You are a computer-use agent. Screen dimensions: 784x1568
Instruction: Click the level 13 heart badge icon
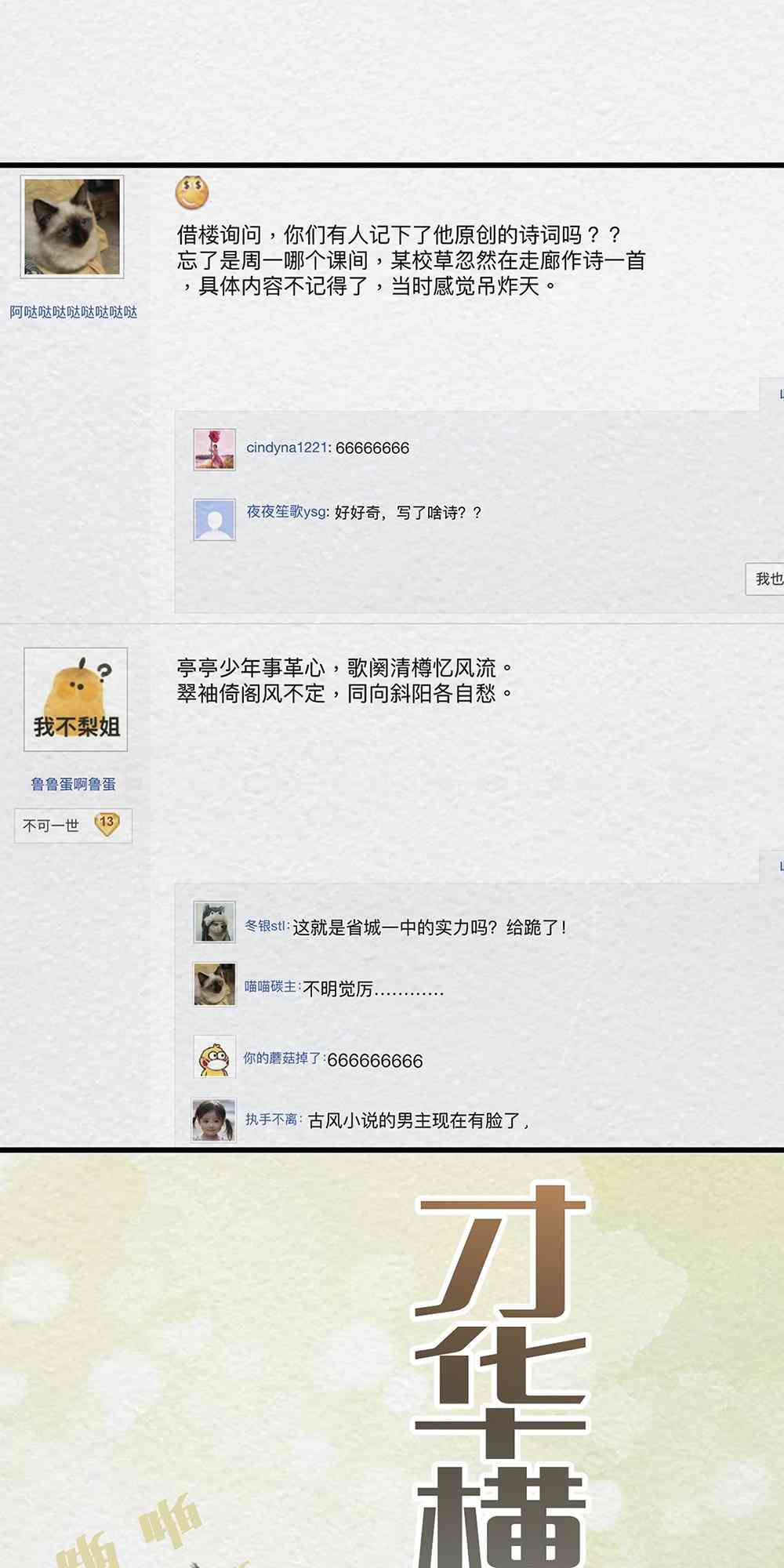(x=107, y=824)
